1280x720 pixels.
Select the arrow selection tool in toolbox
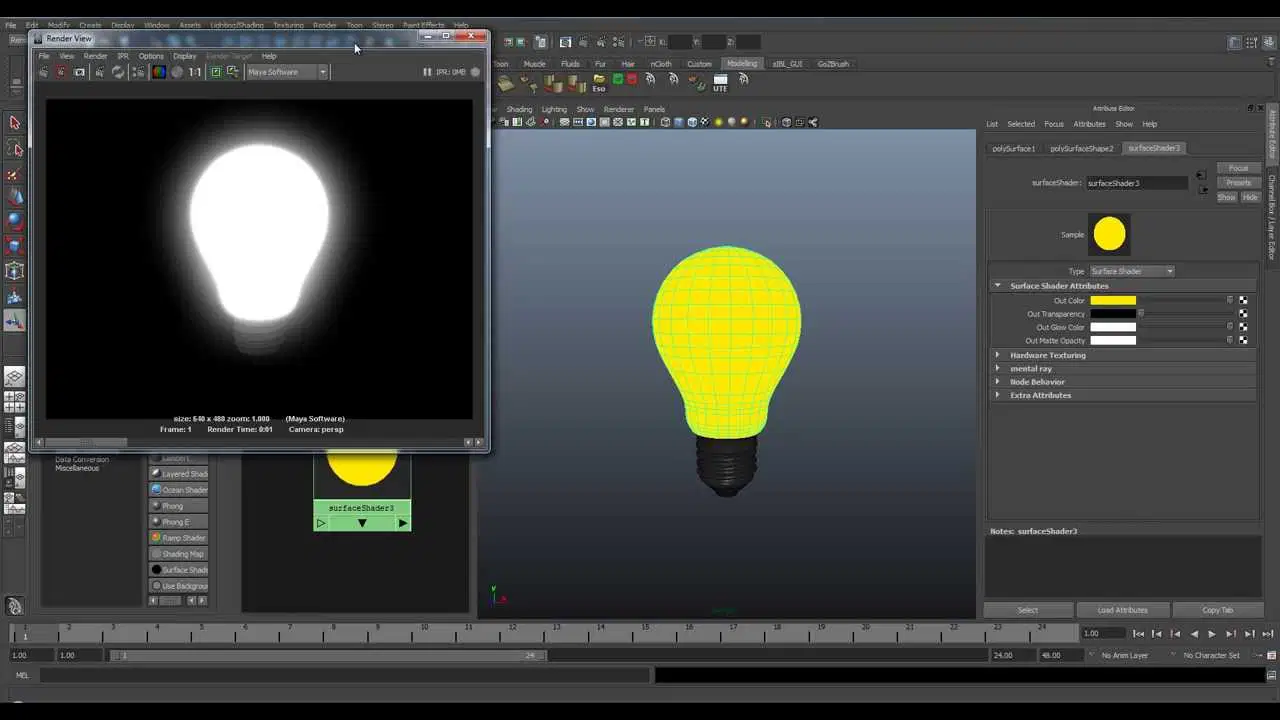click(14, 123)
